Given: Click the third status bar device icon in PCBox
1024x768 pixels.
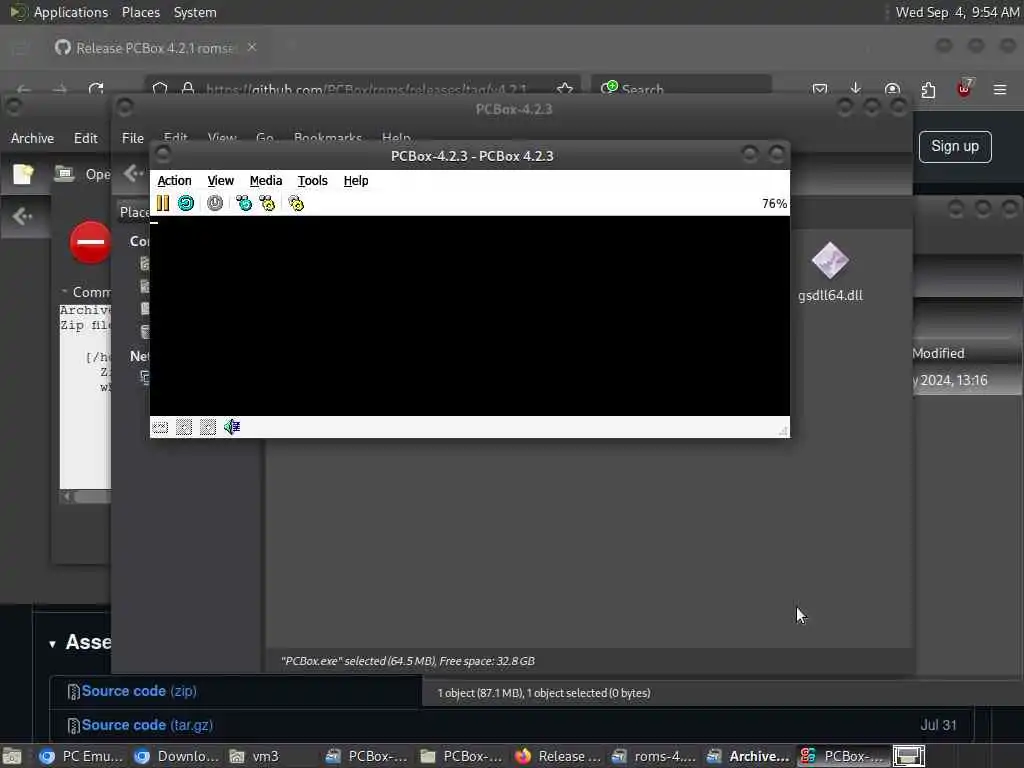Looking at the screenshot, I should tap(208, 427).
